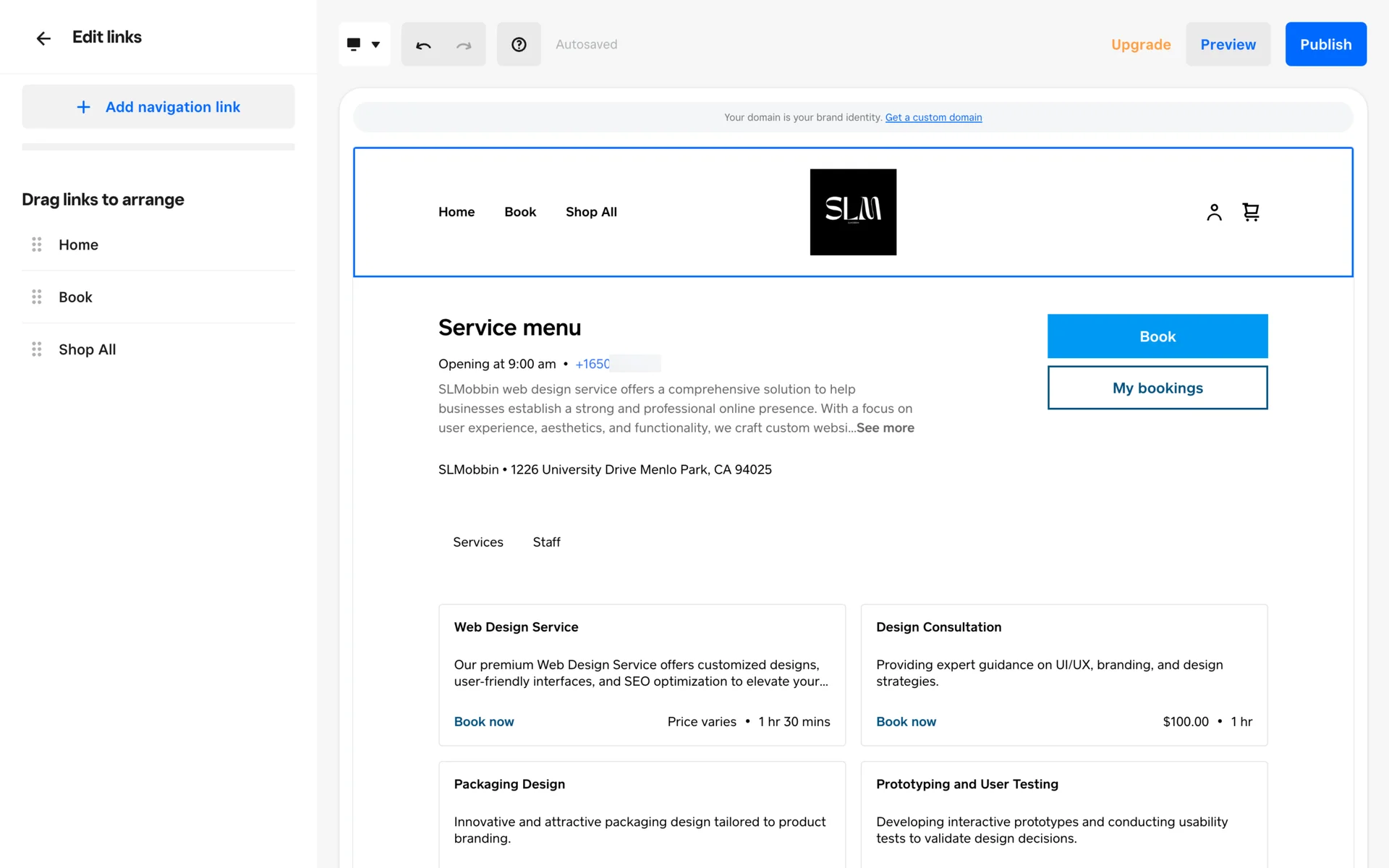Expand description with See more

[x=885, y=427]
